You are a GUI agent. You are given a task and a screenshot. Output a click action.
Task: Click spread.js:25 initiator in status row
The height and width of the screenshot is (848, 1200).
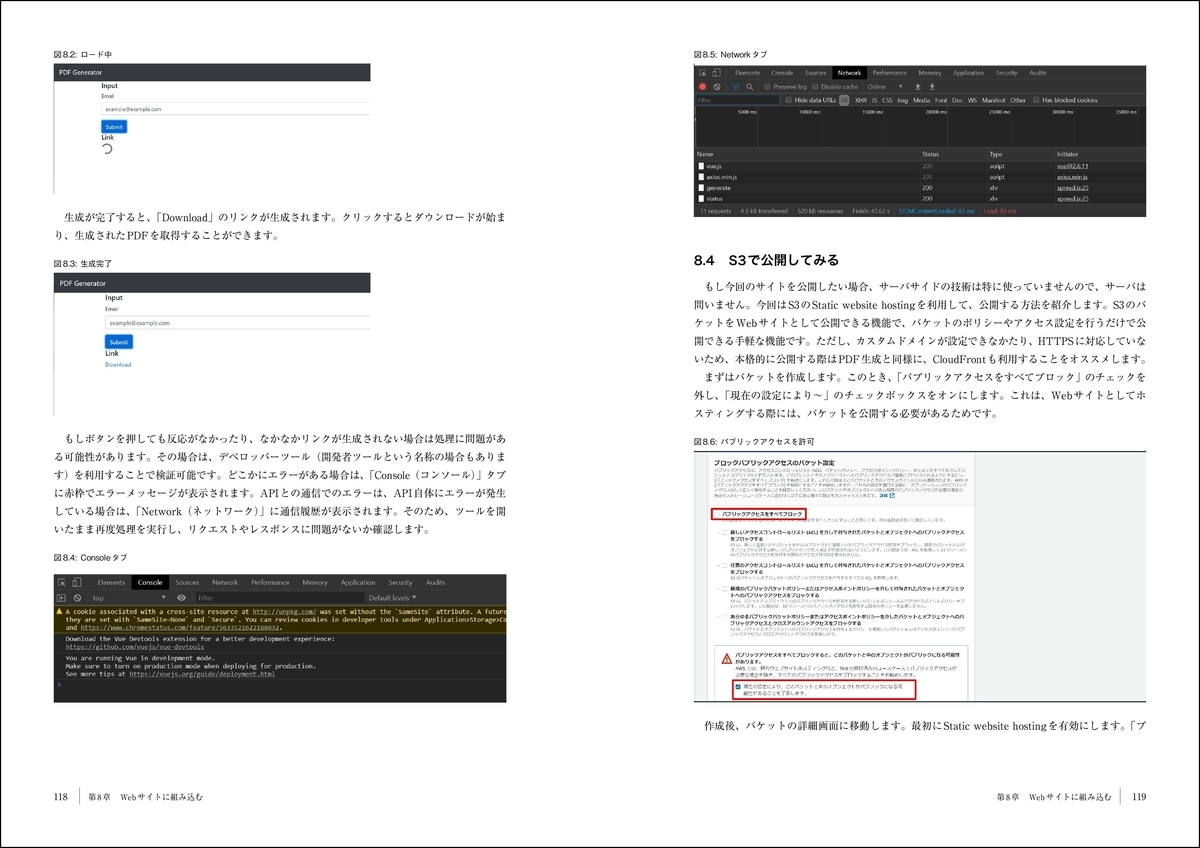pyautogui.click(x=1073, y=199)
